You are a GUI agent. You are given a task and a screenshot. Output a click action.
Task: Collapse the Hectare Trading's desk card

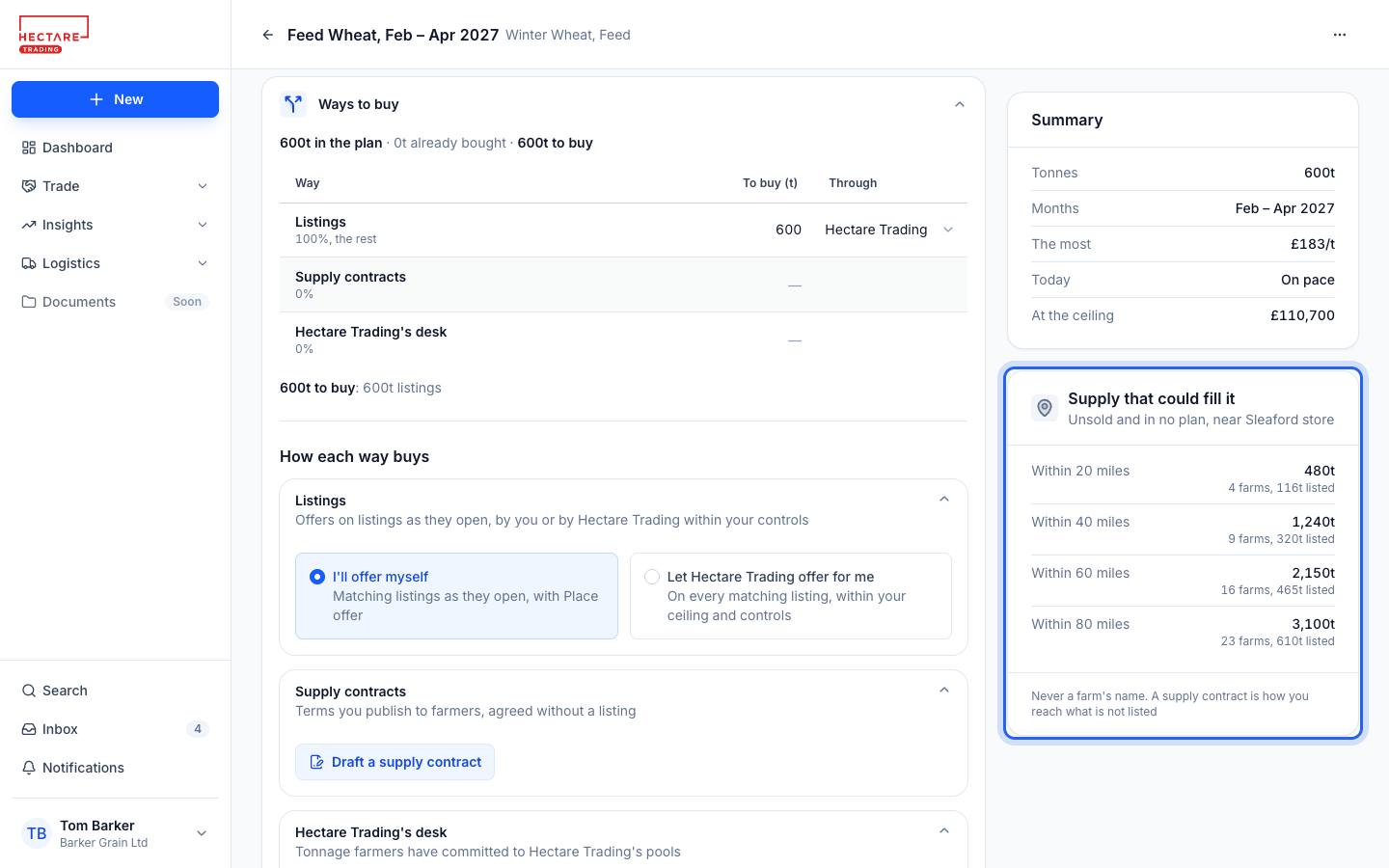coord(944,831)
